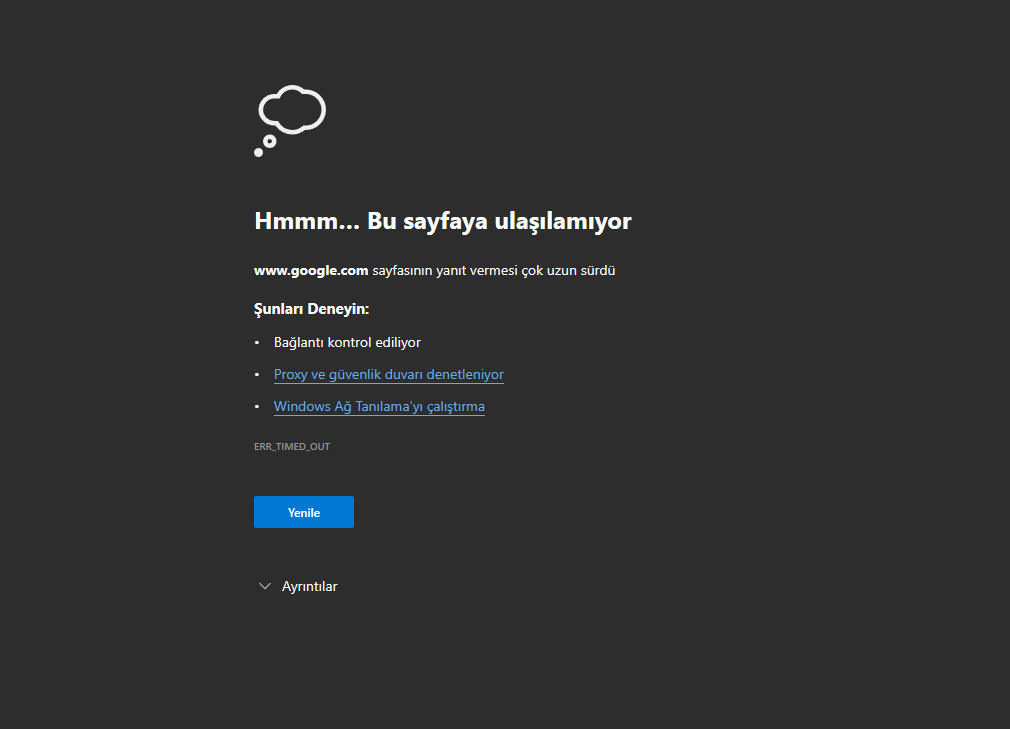
Task: Click the www.google.com bold address text
Action: tap(311, 270)
